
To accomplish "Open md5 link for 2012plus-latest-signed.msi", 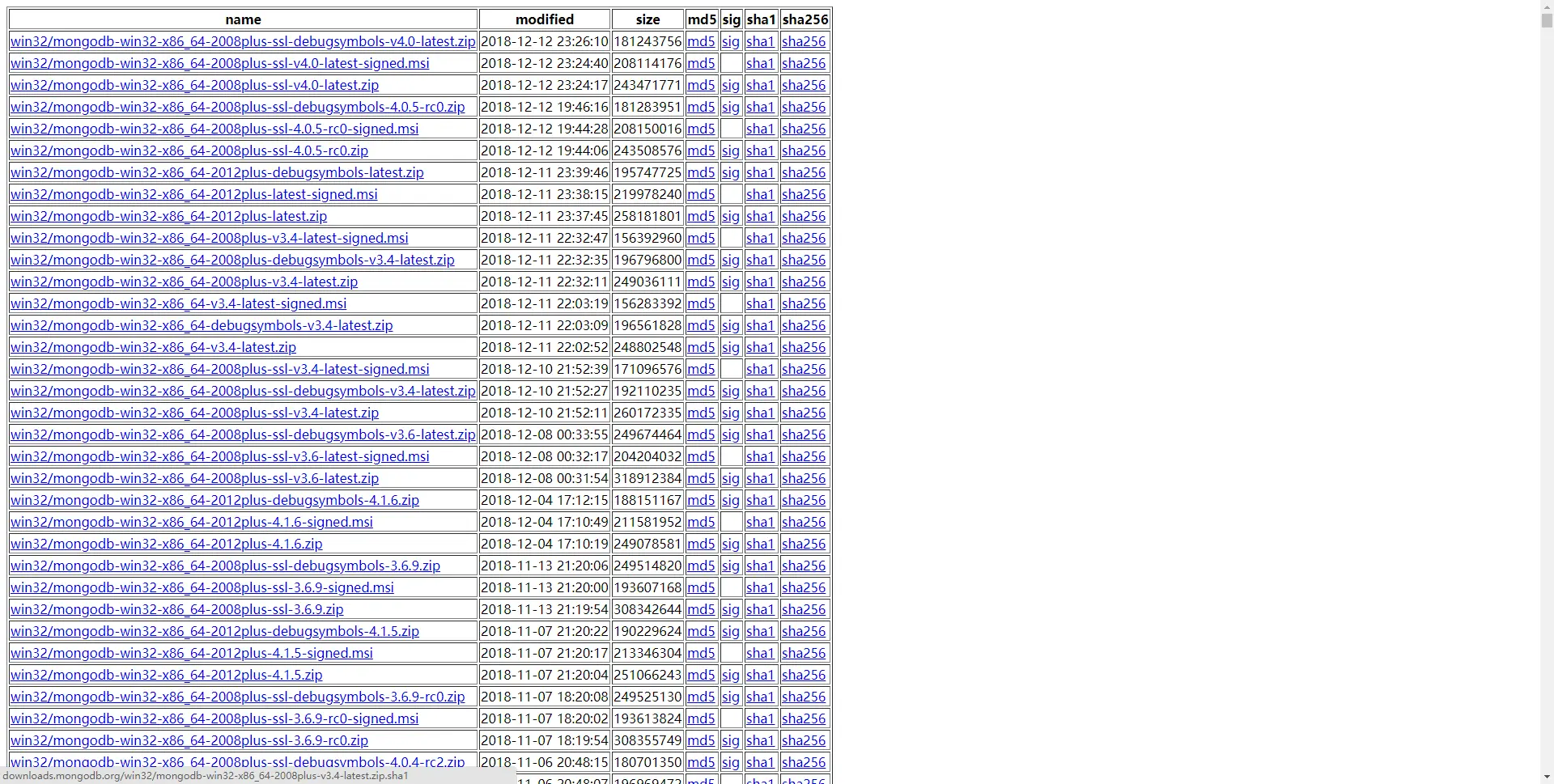I will click(701, 194).
